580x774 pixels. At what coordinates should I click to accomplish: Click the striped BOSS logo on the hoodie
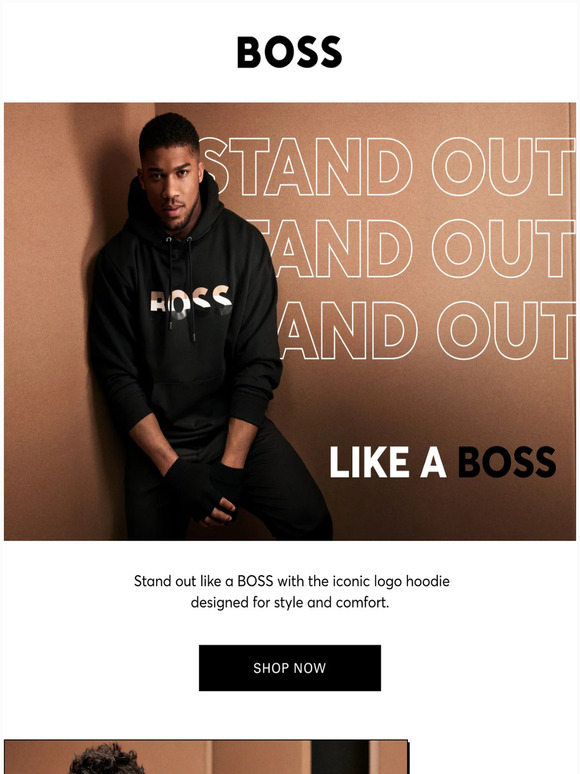coord(191,302)
